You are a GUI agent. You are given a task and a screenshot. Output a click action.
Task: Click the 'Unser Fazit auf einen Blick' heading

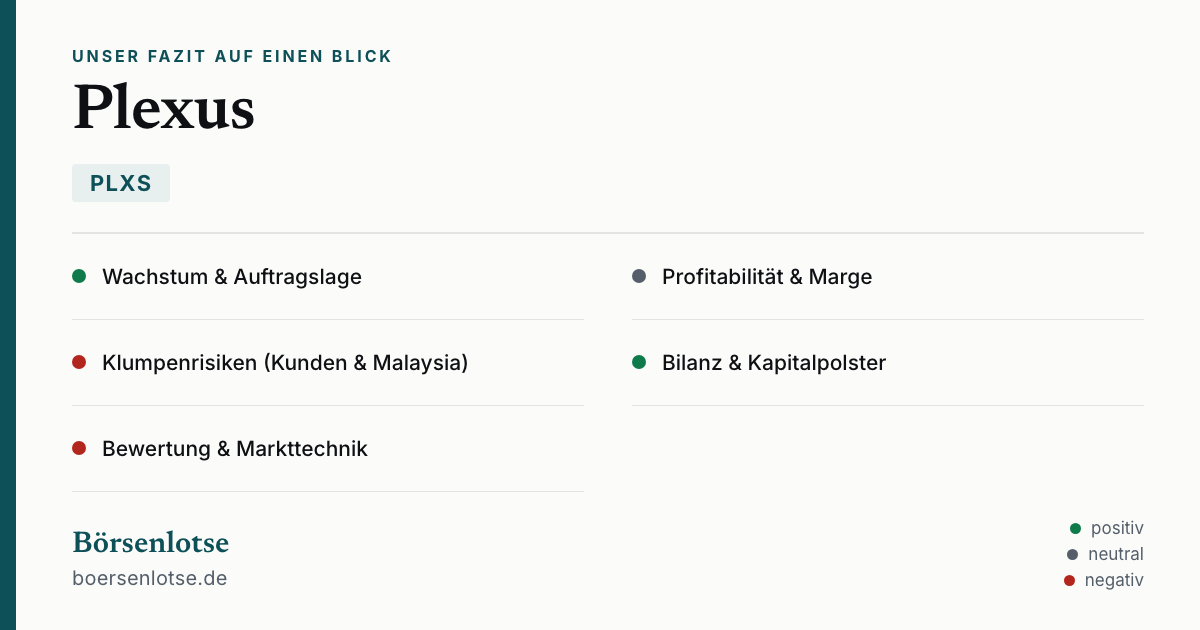232,57
